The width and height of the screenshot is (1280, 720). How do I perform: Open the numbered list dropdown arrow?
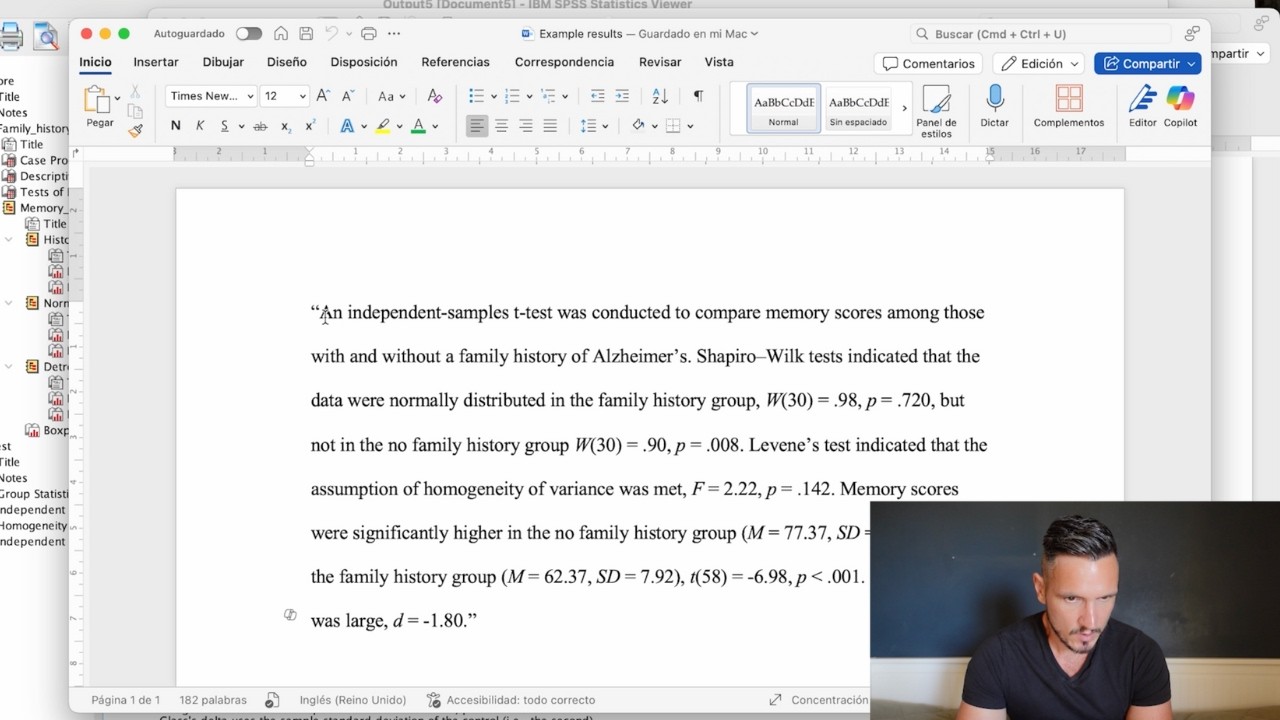(x=528, y=97)
